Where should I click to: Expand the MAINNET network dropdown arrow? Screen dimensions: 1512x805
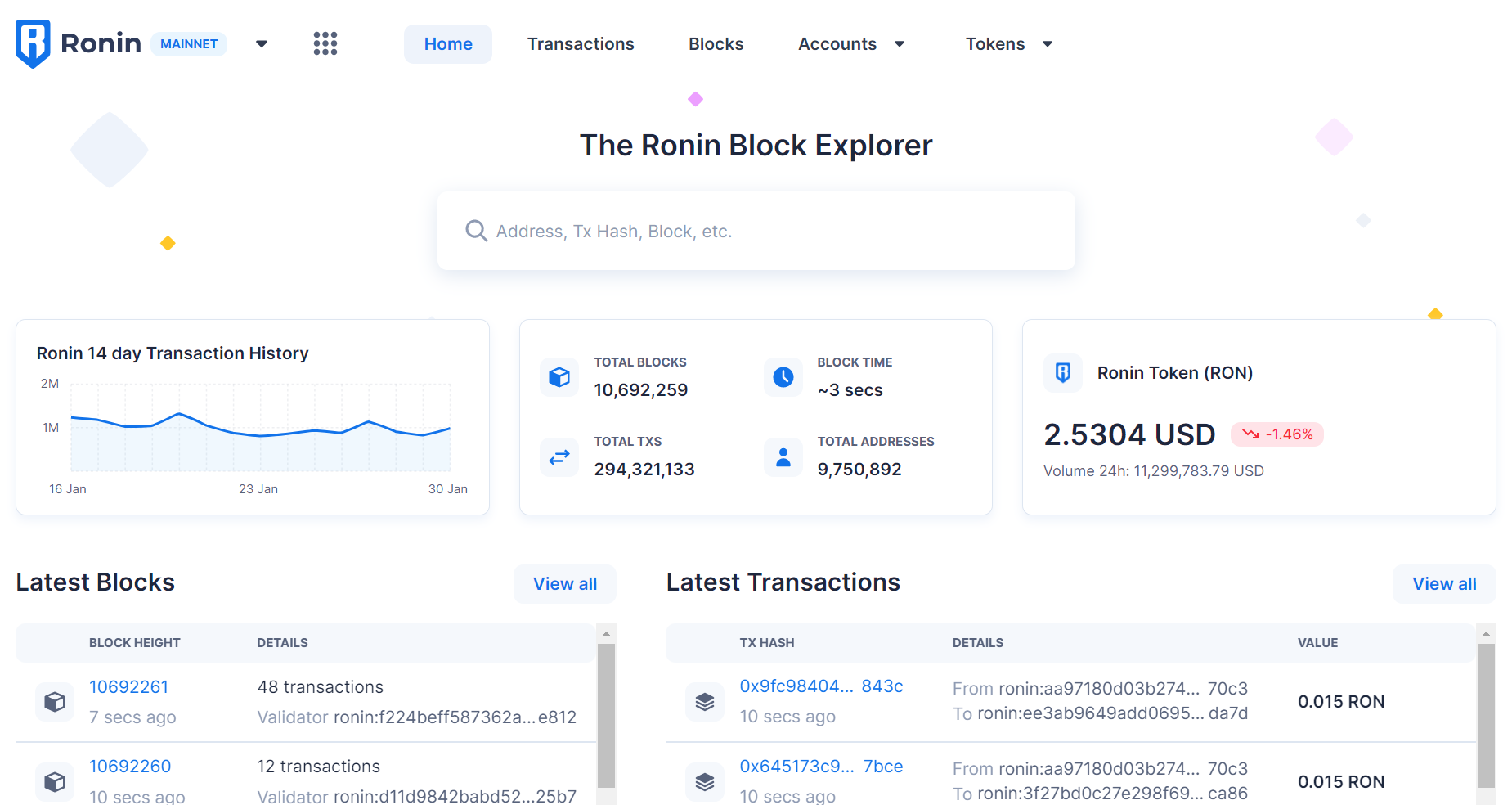click(x=262, y=44)
